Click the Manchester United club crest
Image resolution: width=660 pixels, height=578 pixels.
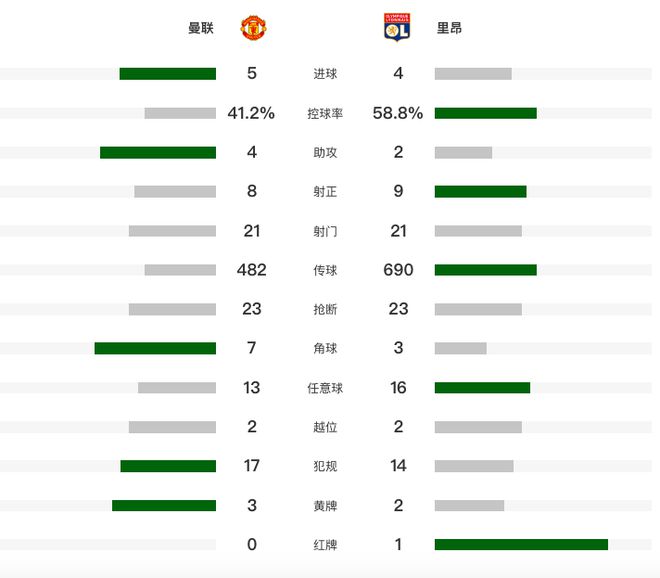pyautogui.click(x=253, y=28)
